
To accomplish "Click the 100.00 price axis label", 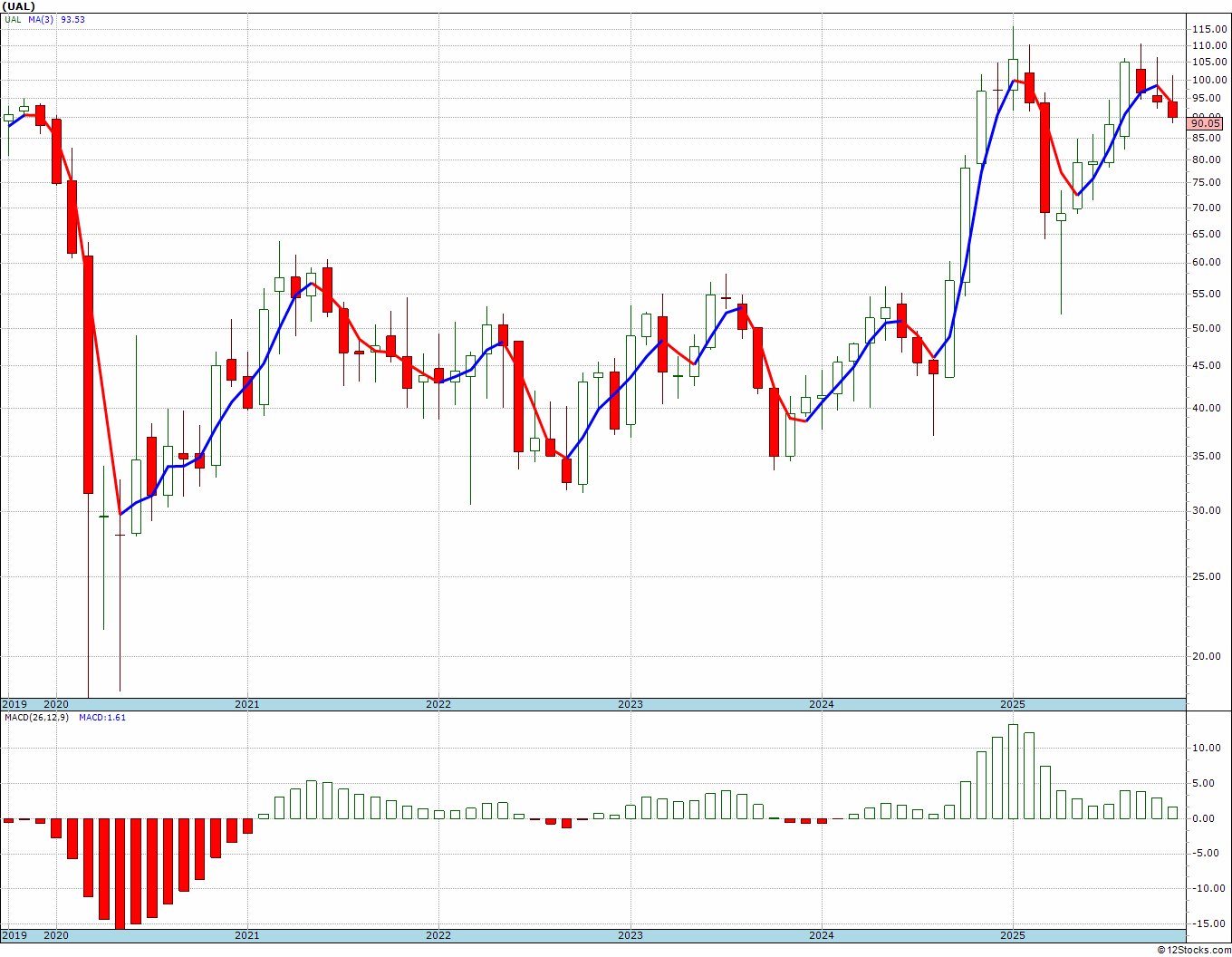I will [x=1209, y=80].
